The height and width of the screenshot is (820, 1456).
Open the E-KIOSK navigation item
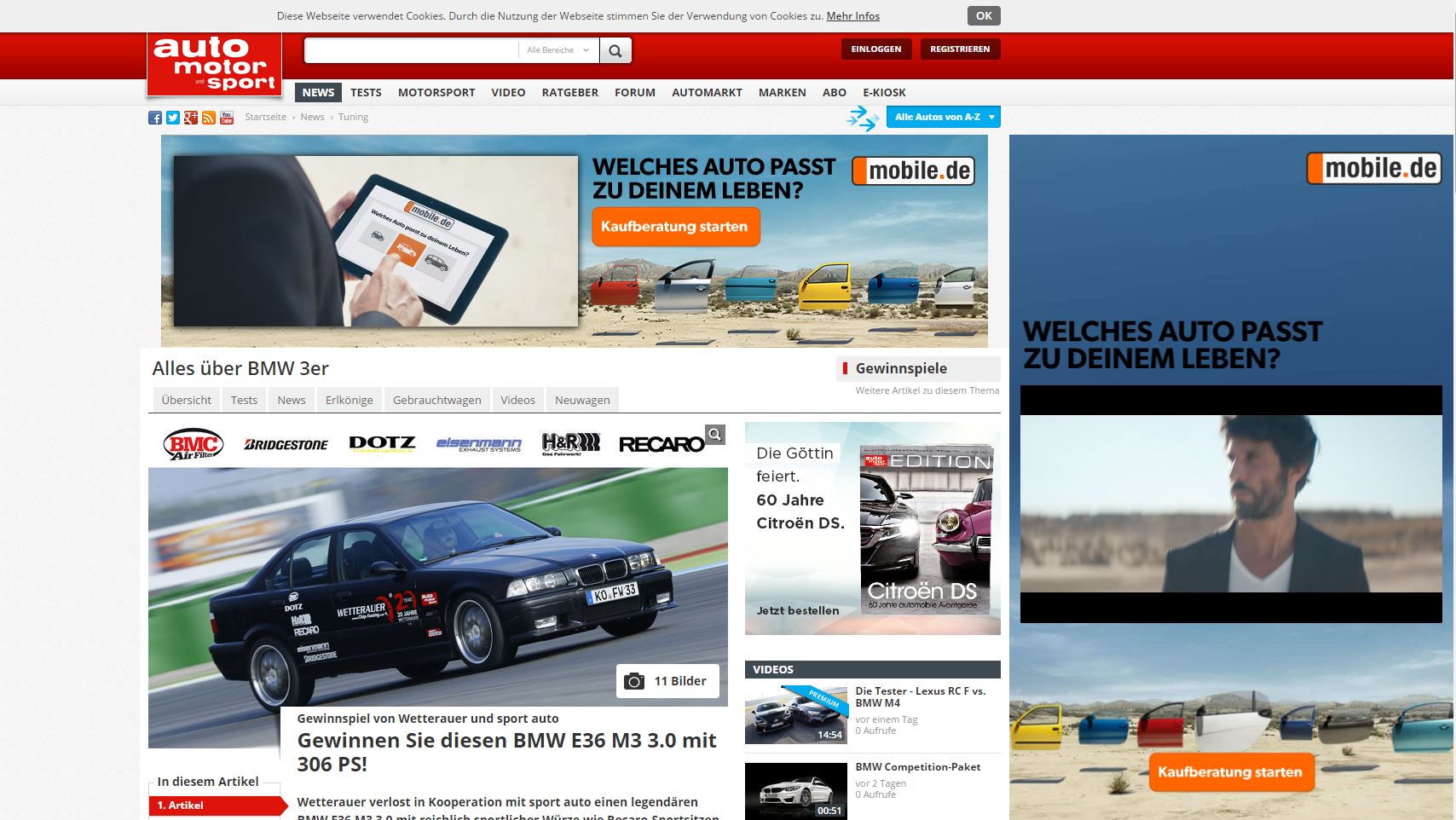click(x=884, y=92)
